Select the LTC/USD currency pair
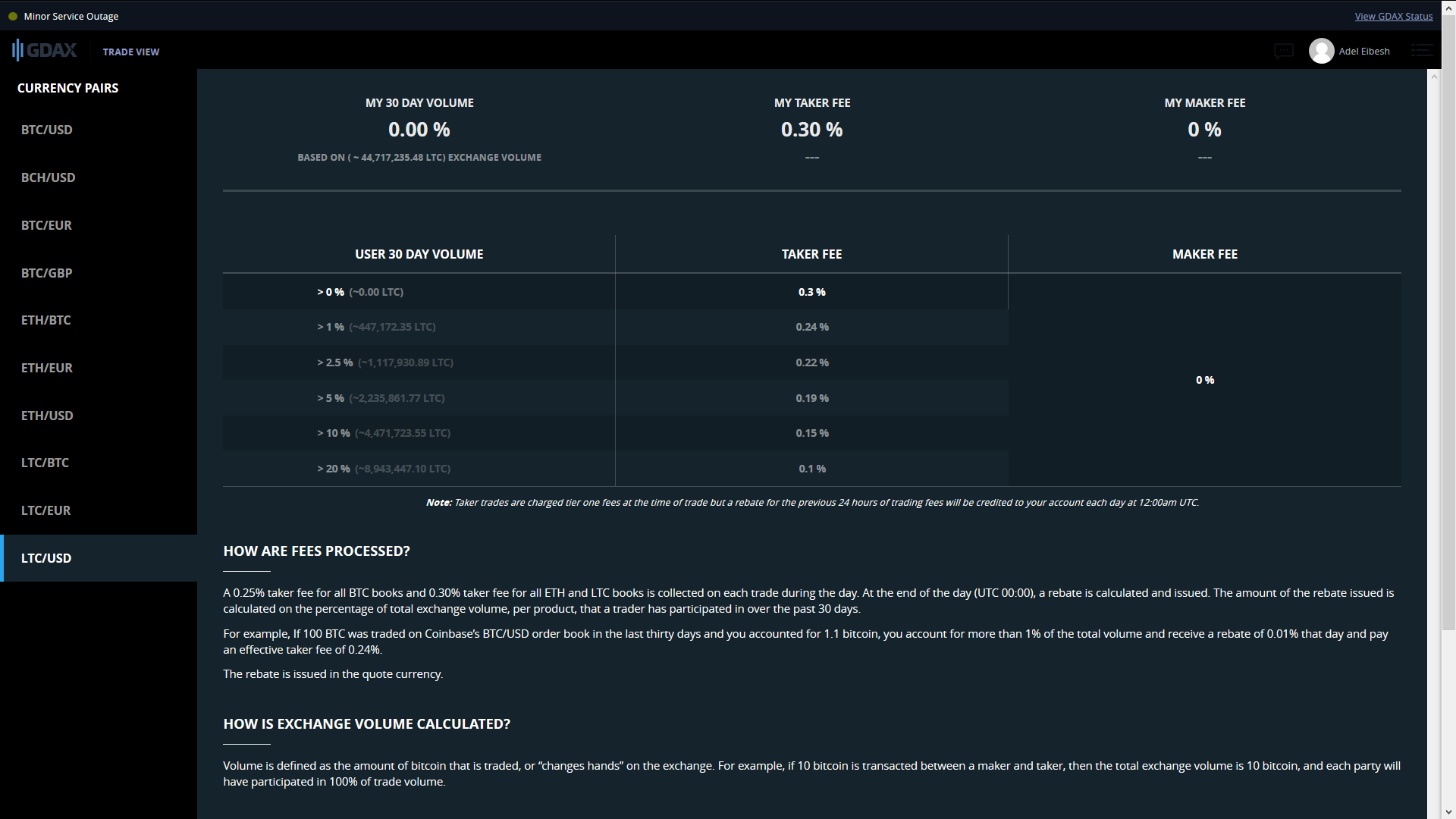This screenshot has height=819, width=1456. 99,558
